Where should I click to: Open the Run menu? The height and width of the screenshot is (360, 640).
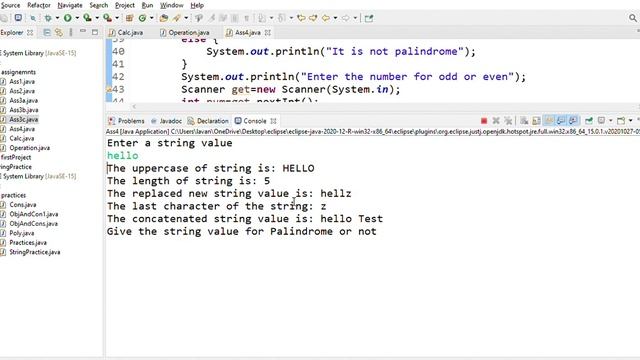[x=147, y=5]
